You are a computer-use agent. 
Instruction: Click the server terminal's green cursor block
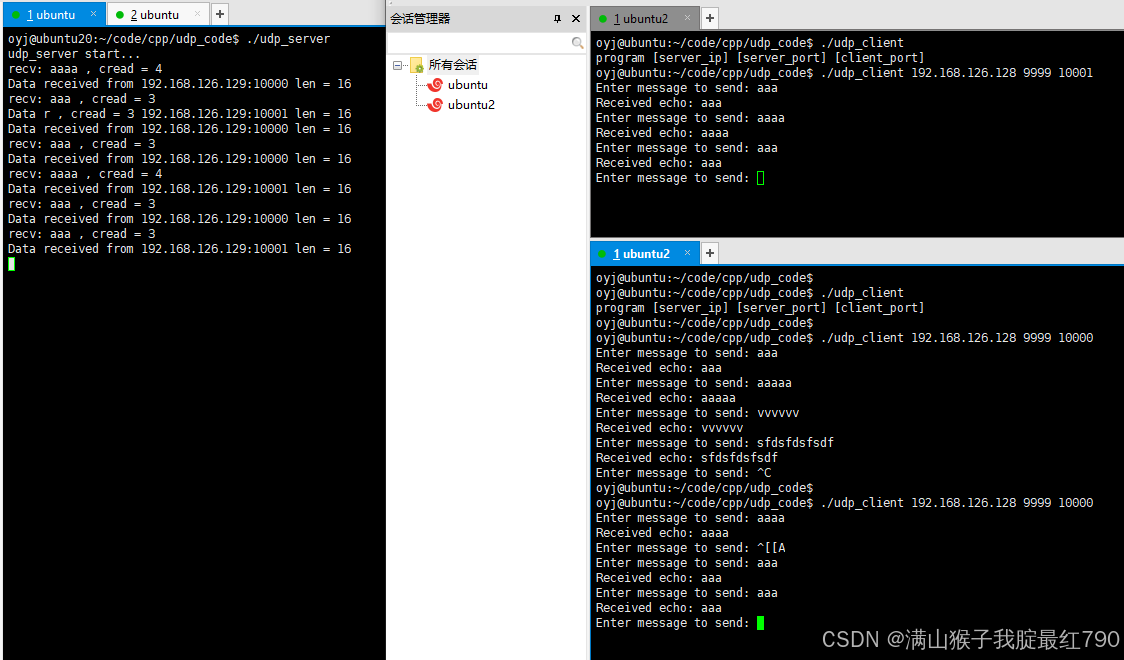point(11,264)
